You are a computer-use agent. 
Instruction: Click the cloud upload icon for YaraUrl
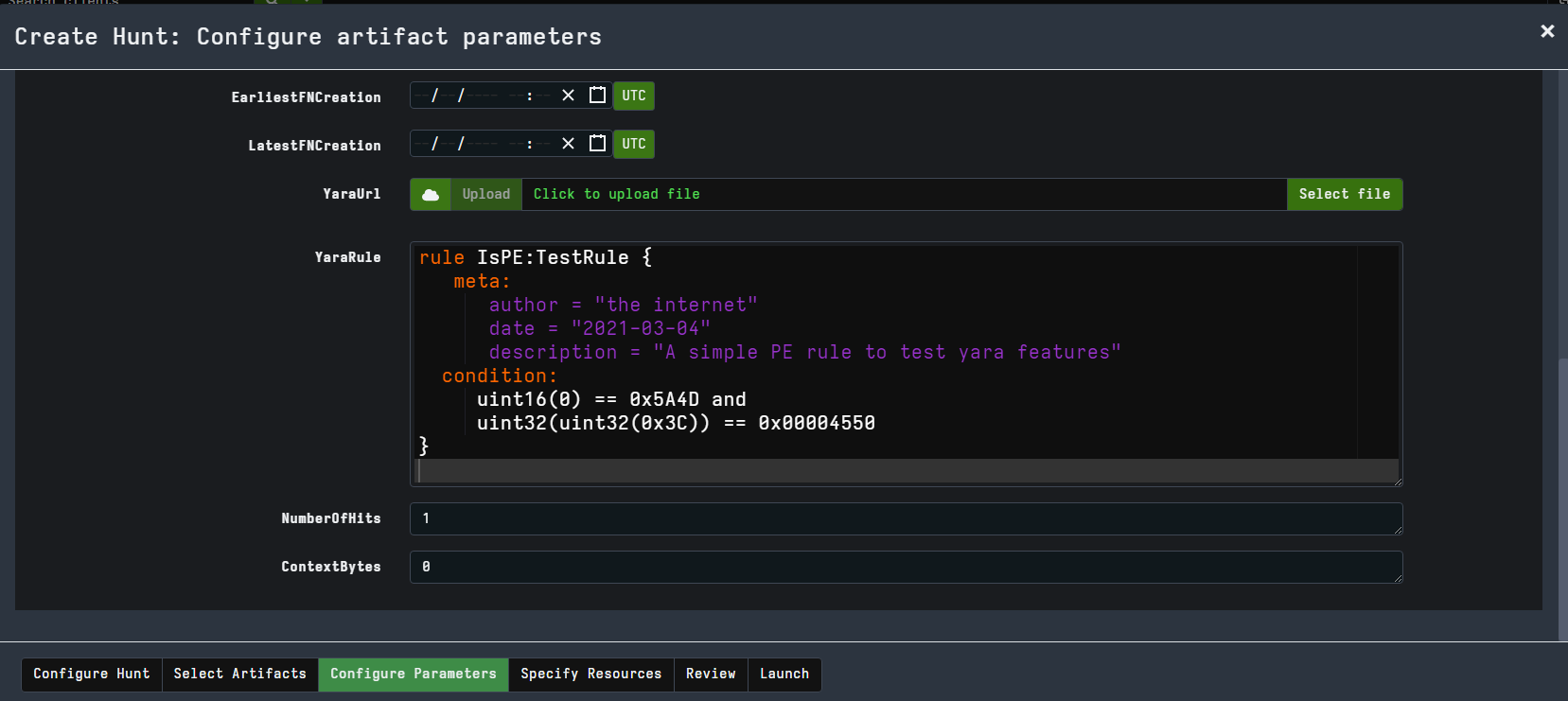pos(431,194)
